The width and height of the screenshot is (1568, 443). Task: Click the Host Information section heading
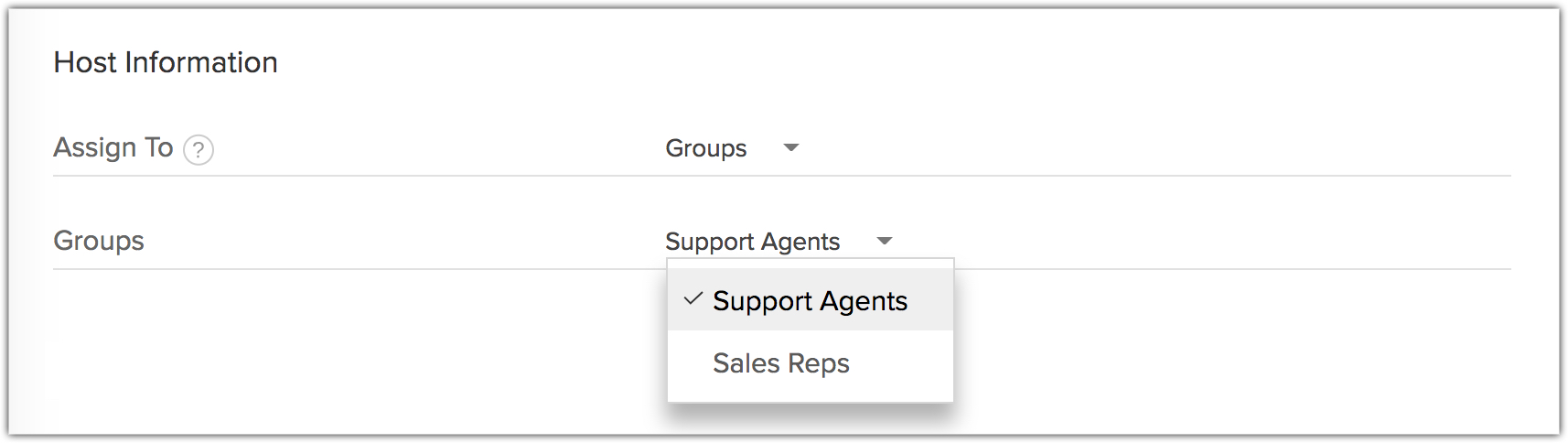pos(166,62)
